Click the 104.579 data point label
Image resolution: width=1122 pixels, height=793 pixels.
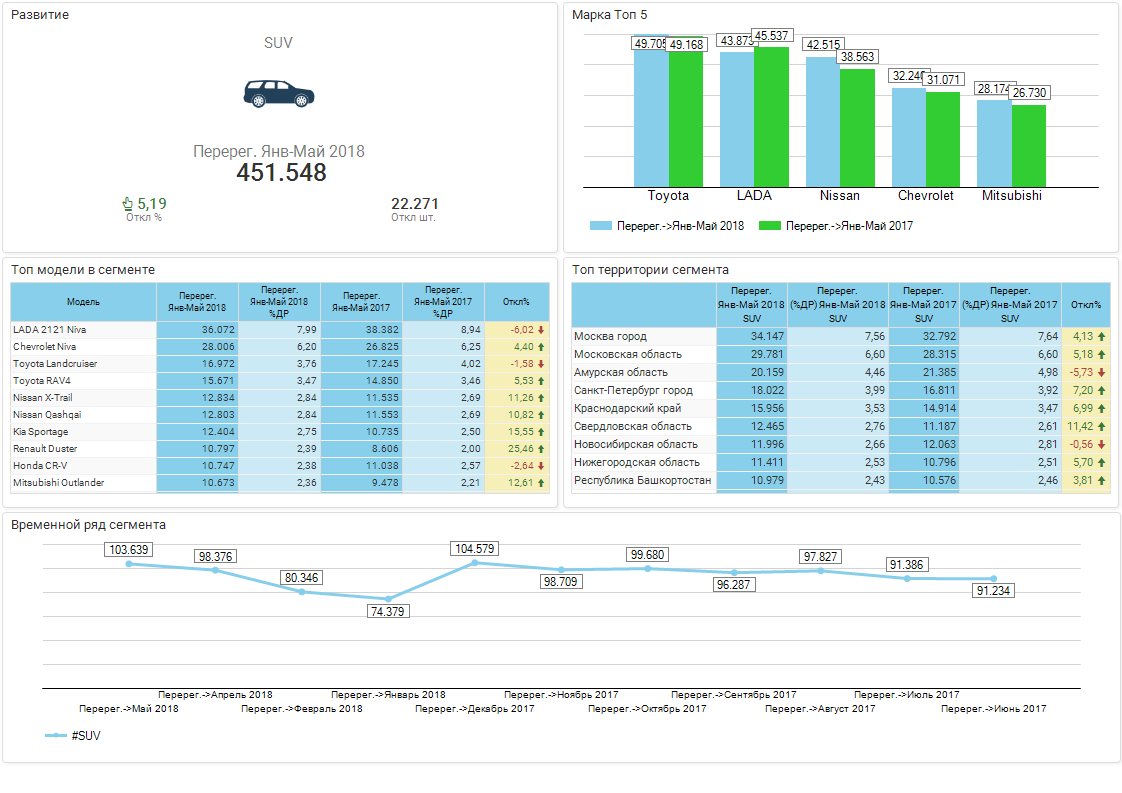coord(475,548)
